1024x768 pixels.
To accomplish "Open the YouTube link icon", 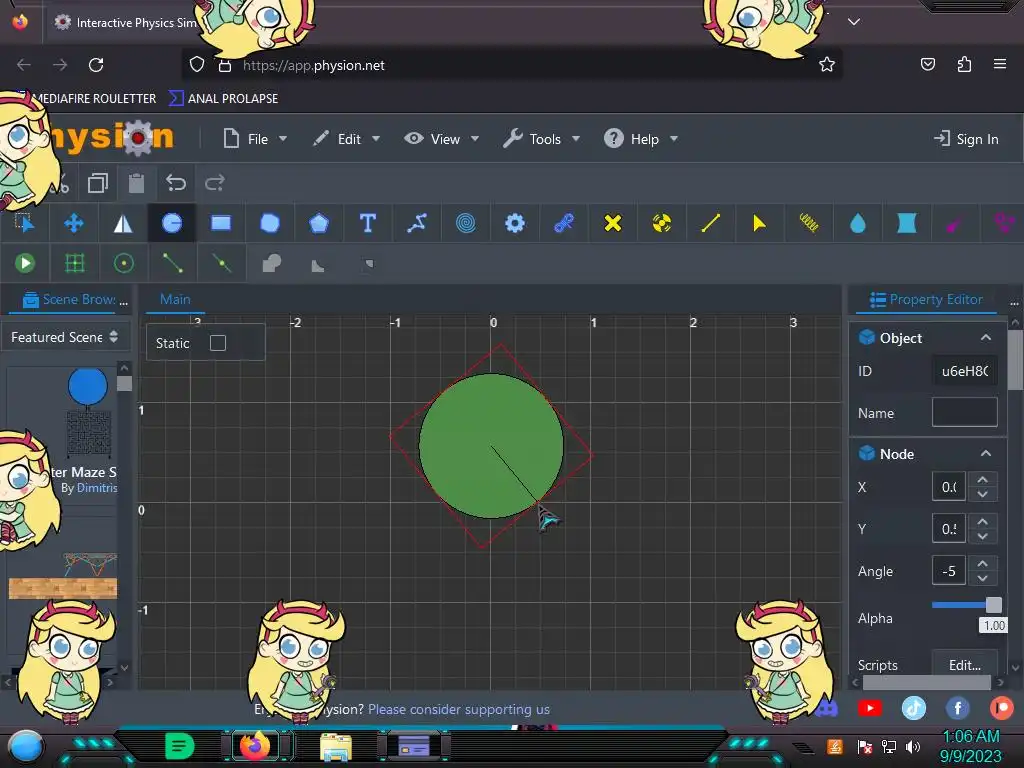I will (x=869, y=708).
